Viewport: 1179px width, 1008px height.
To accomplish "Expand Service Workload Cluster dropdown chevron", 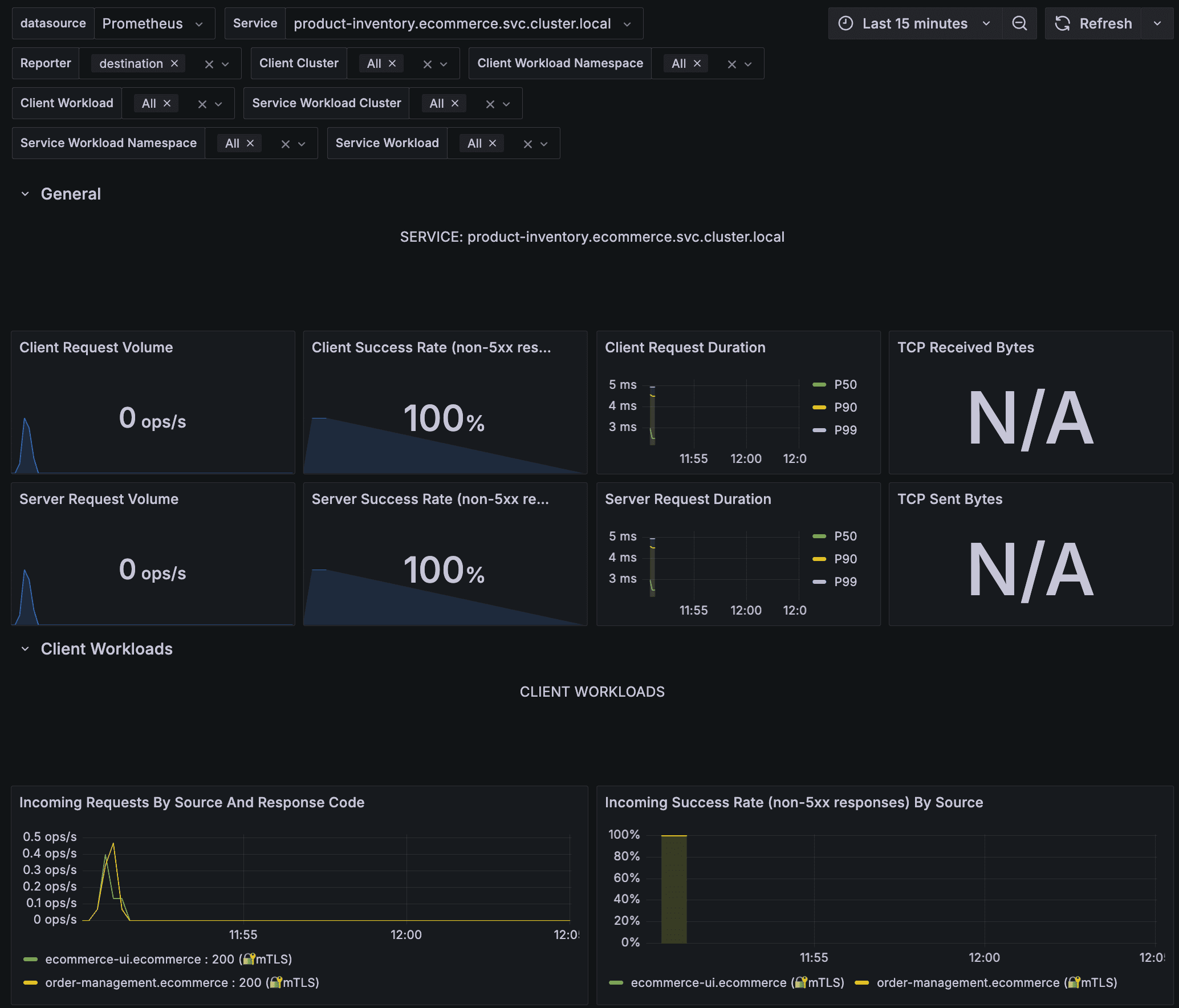I will [x=507, y=104].
